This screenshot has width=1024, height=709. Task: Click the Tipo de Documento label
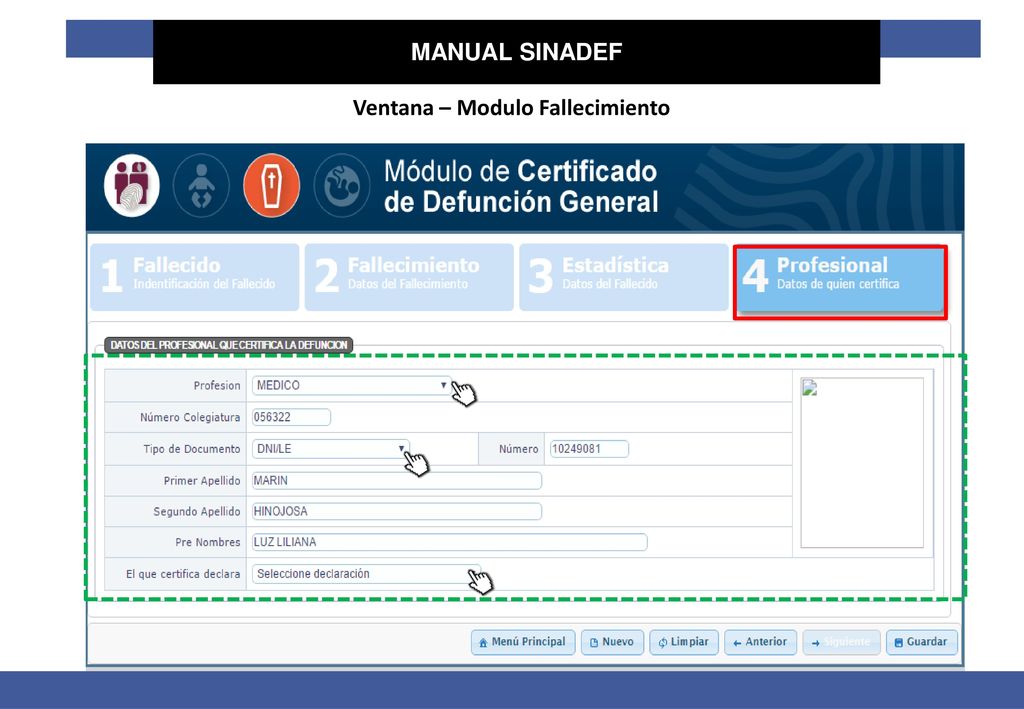click(192, 449)
